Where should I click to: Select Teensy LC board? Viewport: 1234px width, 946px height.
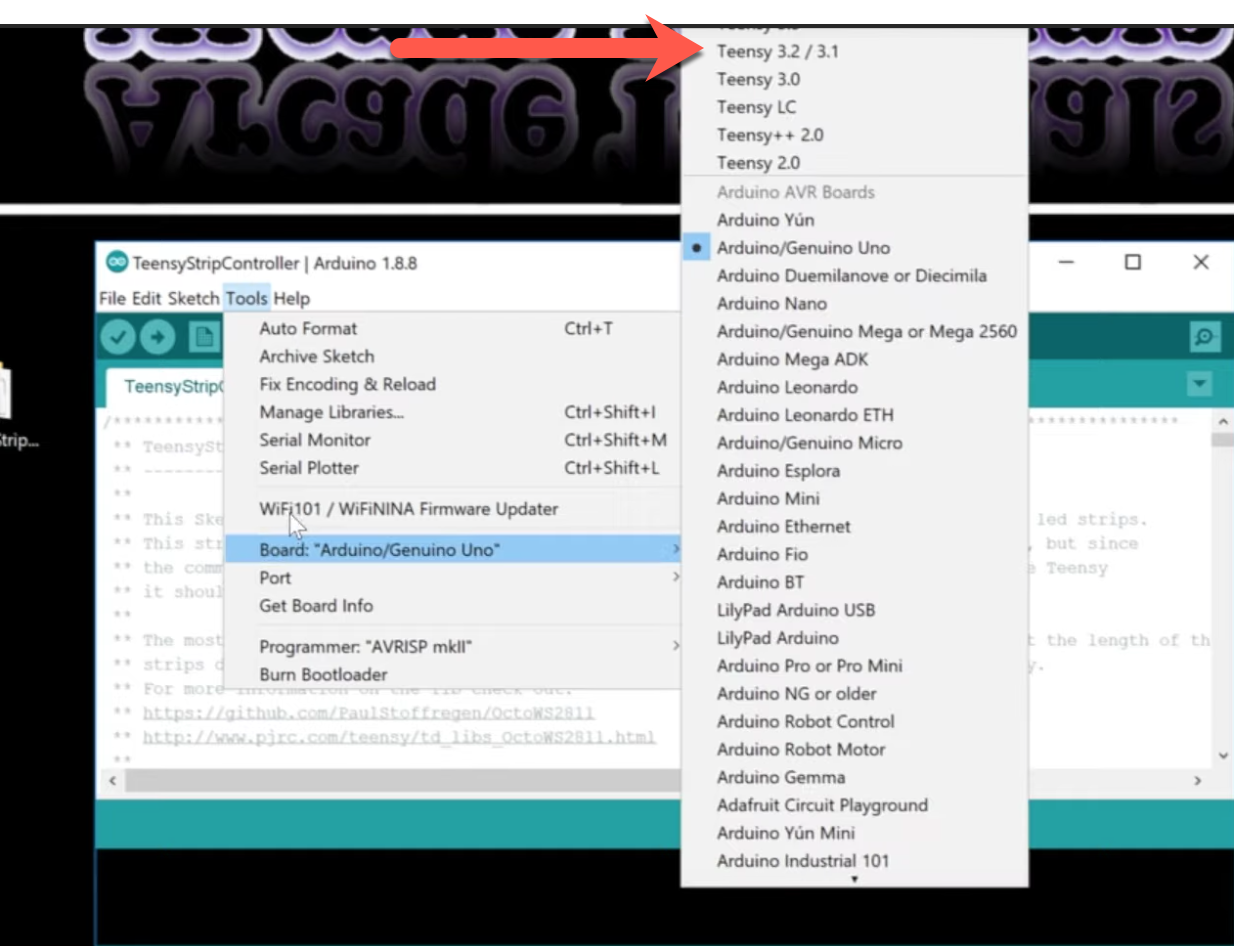[855, 107]
